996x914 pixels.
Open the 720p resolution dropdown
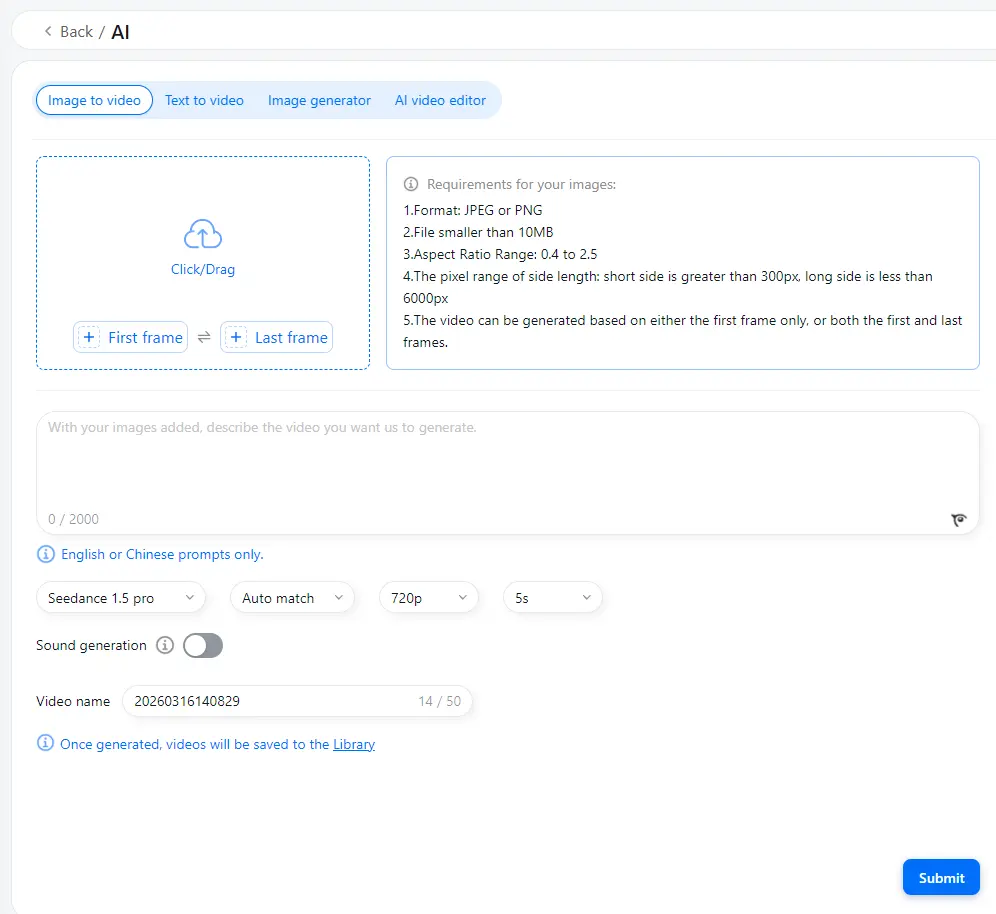click(x=428, y=597)
